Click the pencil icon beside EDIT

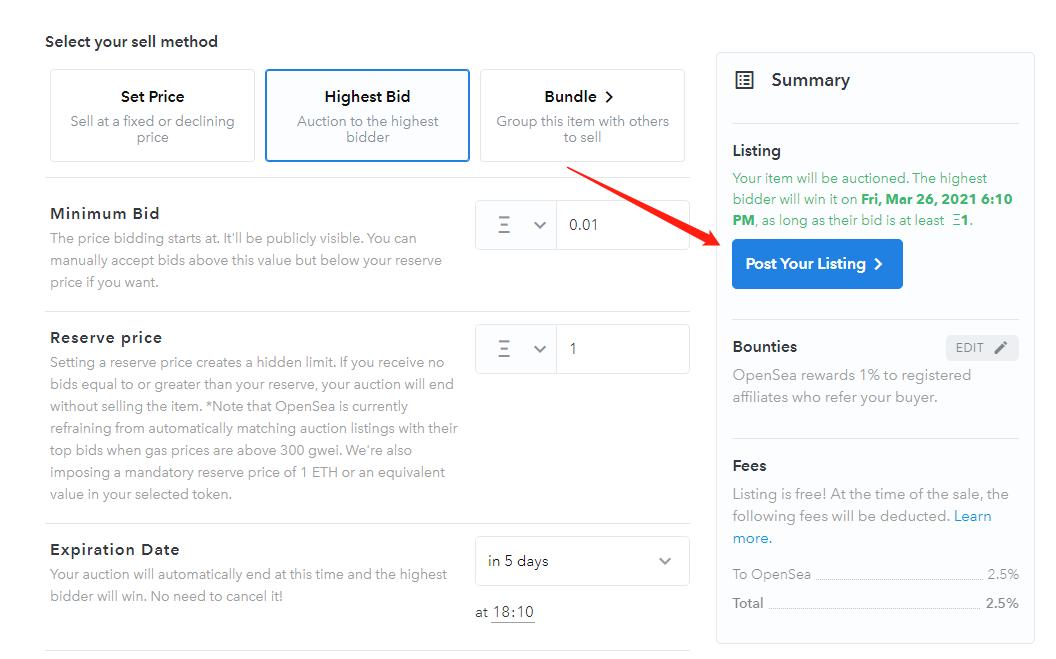[1002, 348]
